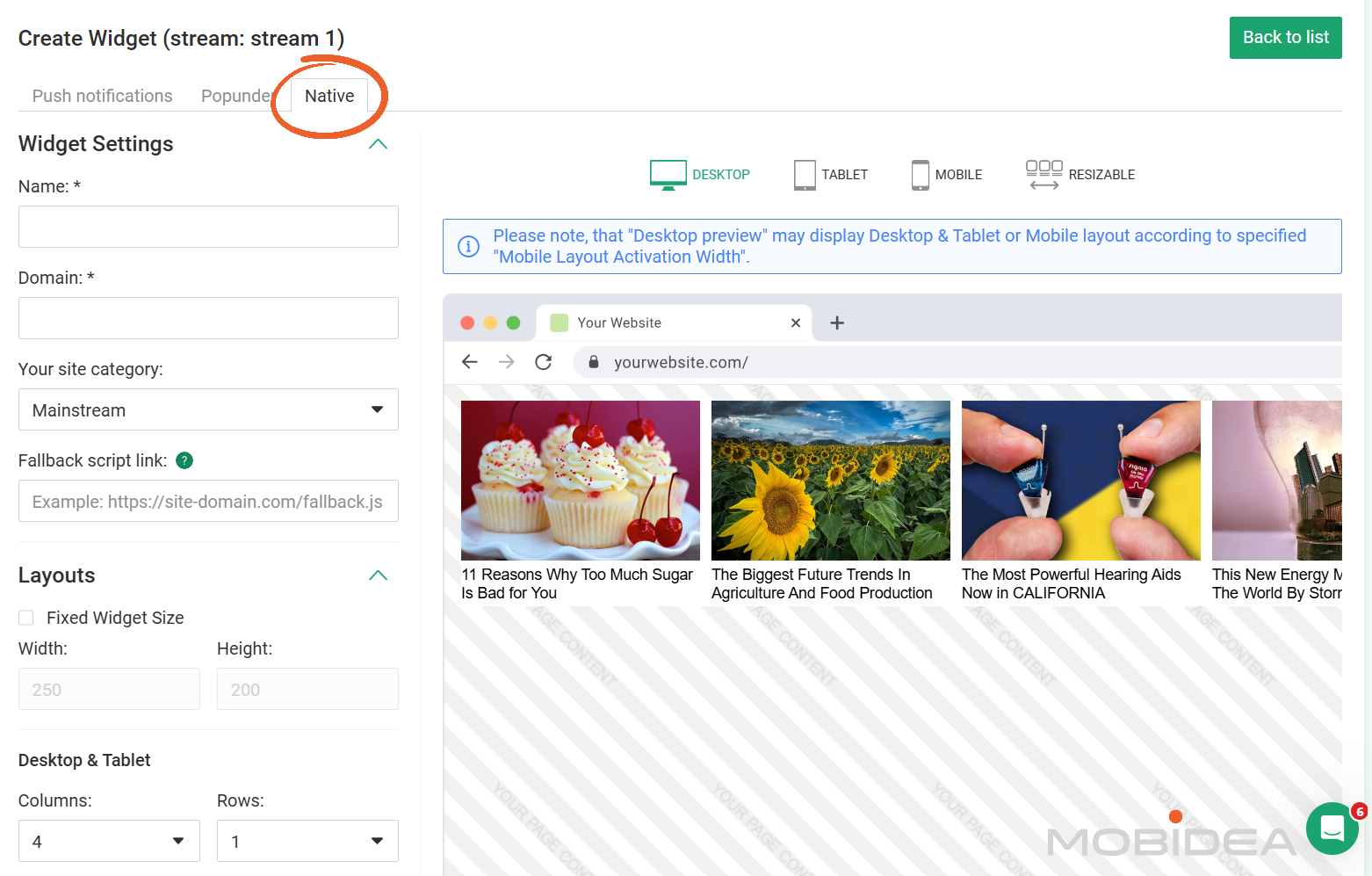
Task: Open the Your site category dropdown
Action: (x=208, y=409)
